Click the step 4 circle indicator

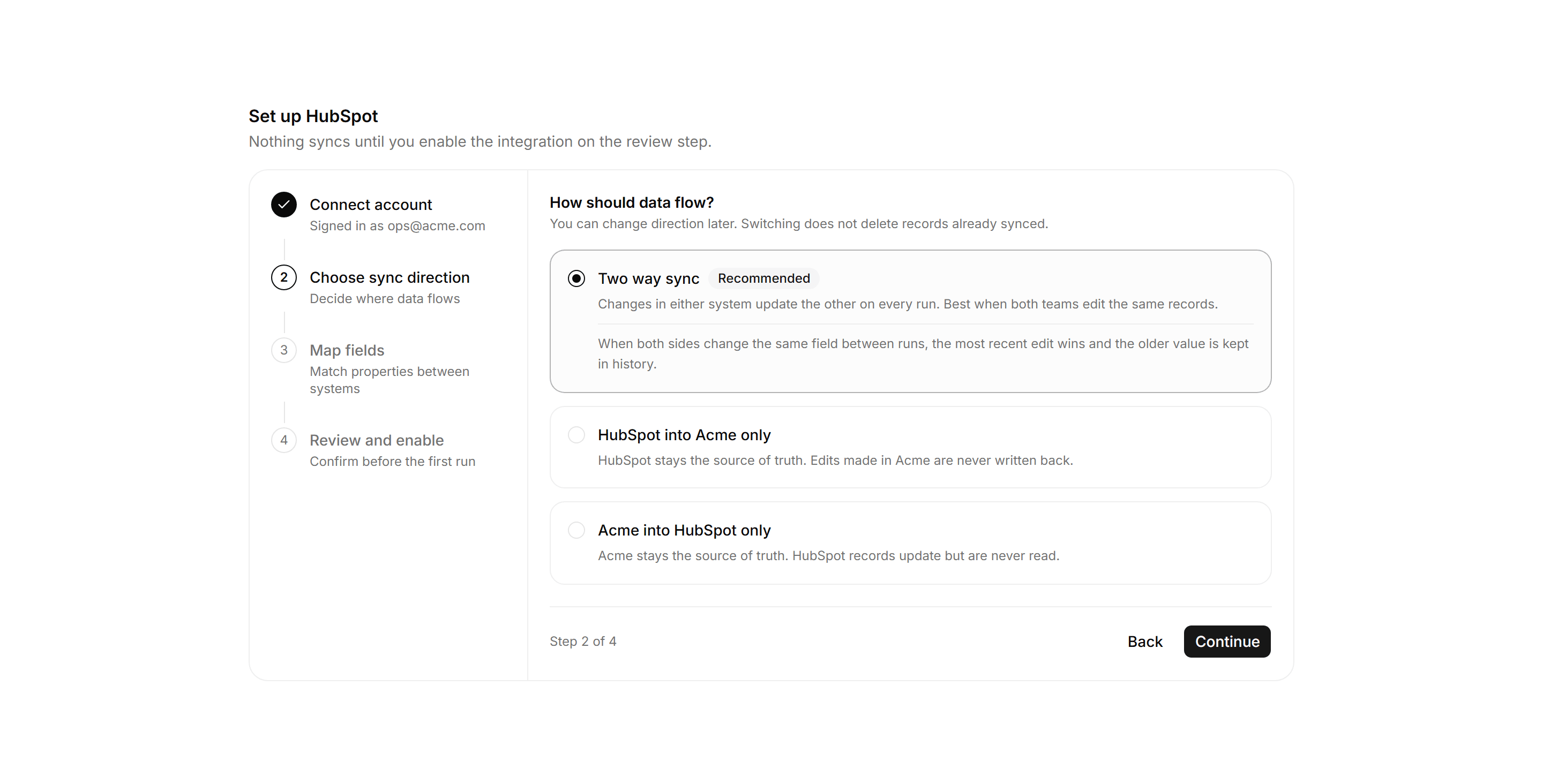point(284,440)
